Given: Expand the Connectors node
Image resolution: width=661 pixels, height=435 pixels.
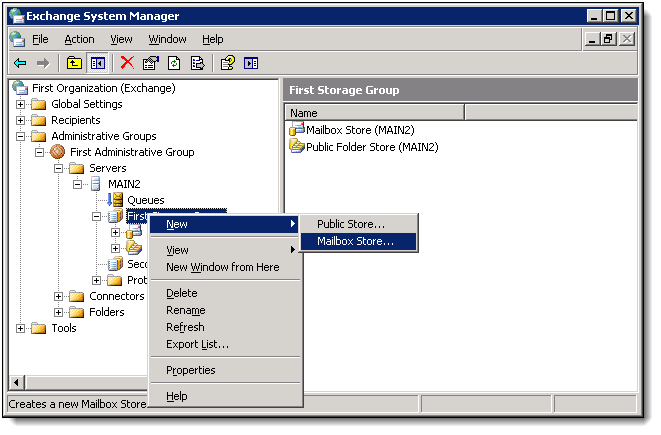Looking at the screenshot, I should click(59, 296).
